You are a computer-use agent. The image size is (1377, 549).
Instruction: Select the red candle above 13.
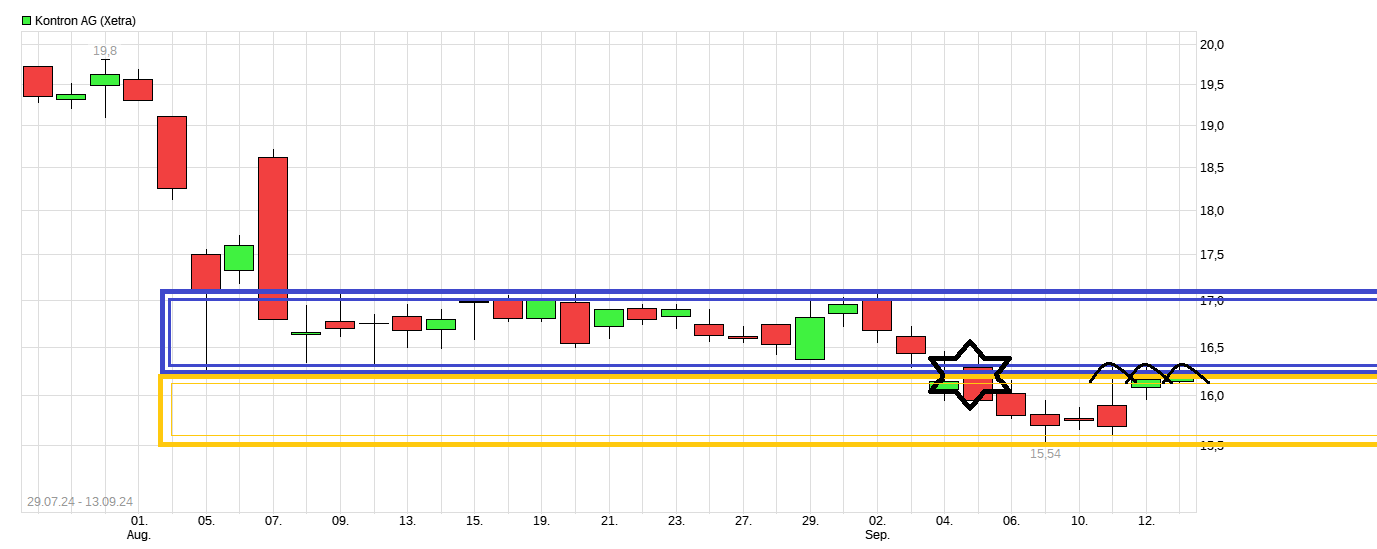tap(407, 323)
